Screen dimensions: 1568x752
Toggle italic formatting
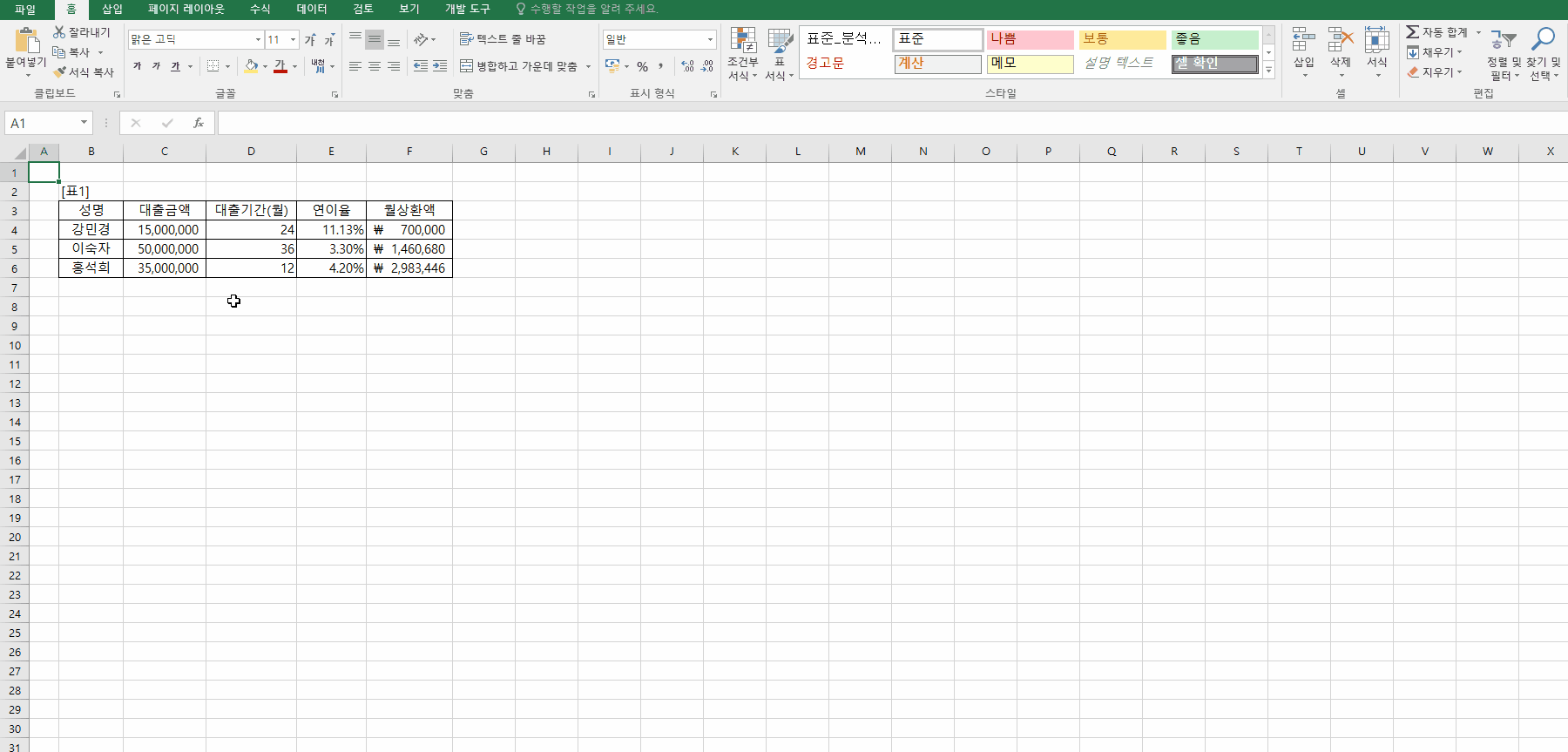click(156, 66)
